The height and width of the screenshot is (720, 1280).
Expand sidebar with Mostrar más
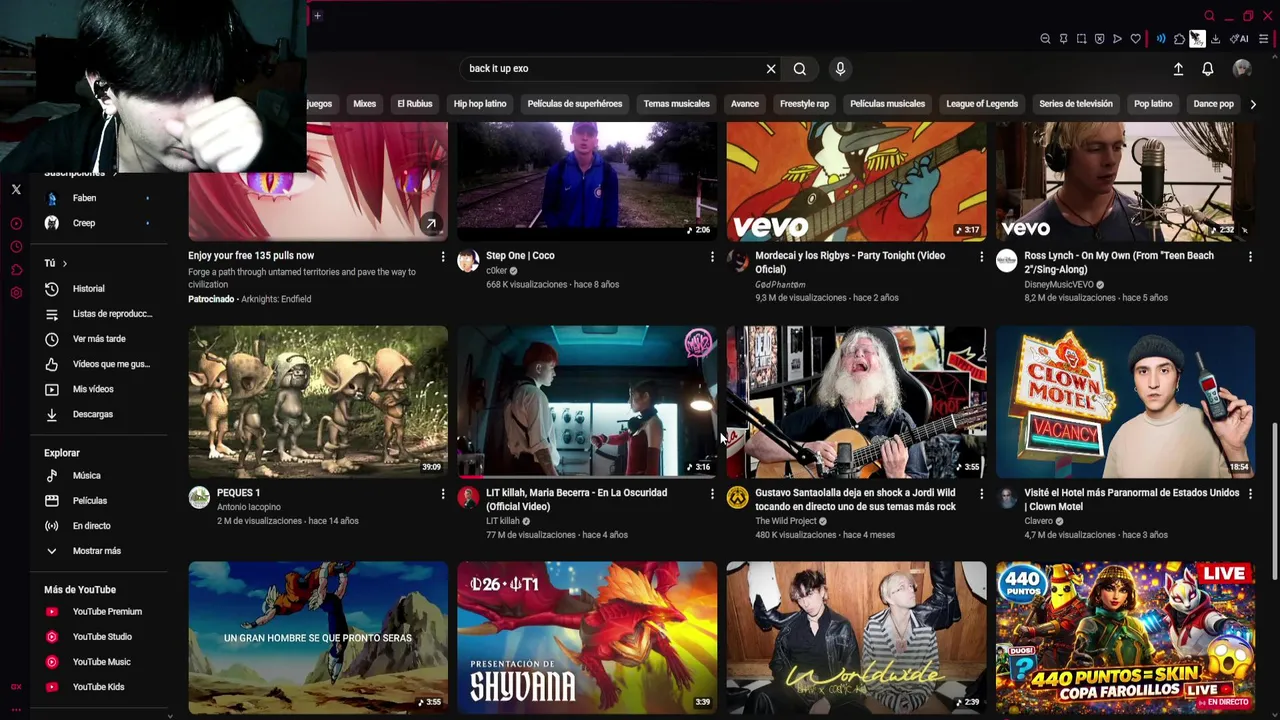(x=97, y=551)
